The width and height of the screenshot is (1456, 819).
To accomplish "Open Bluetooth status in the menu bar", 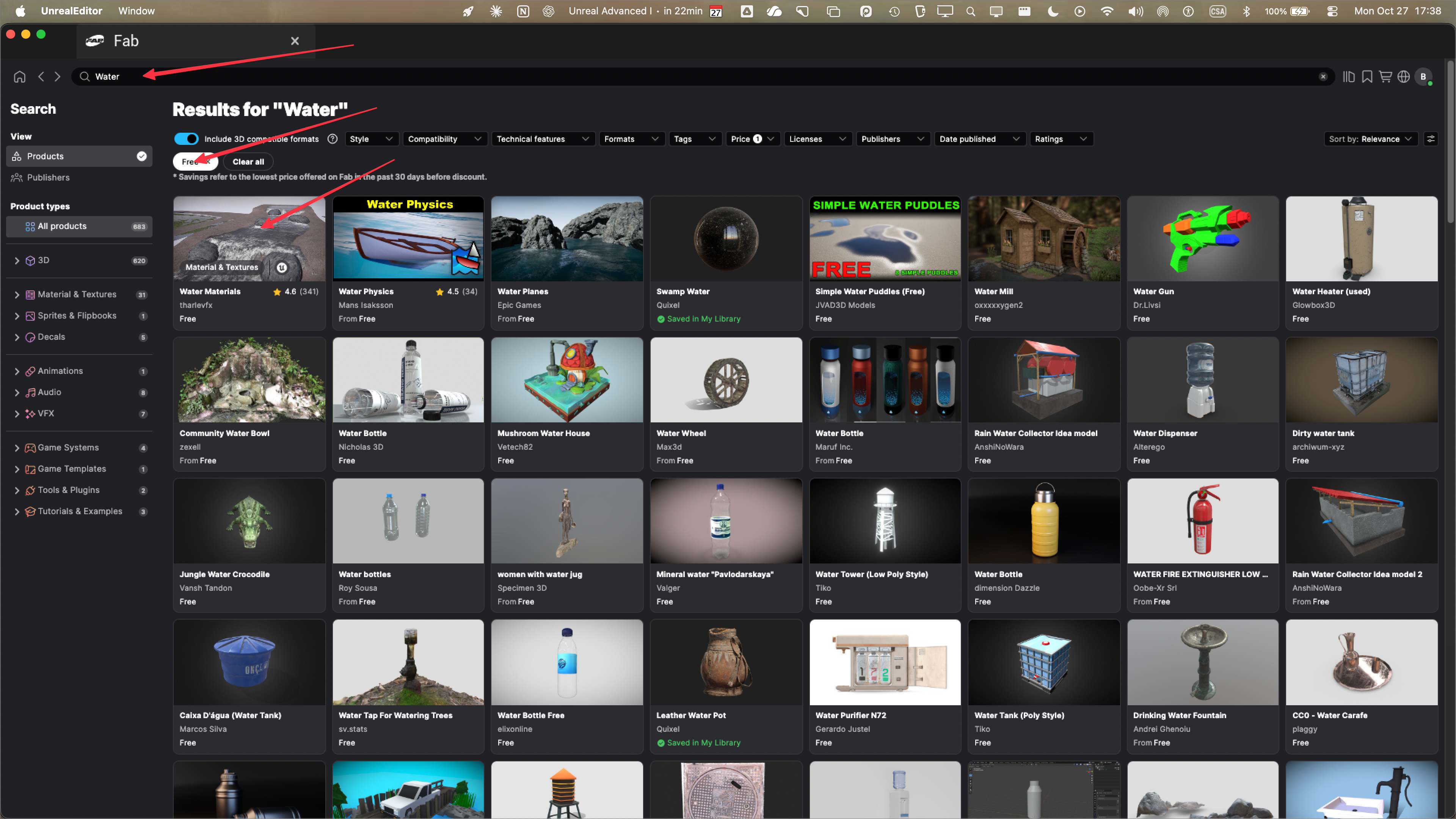I will tap(1246, 11).
